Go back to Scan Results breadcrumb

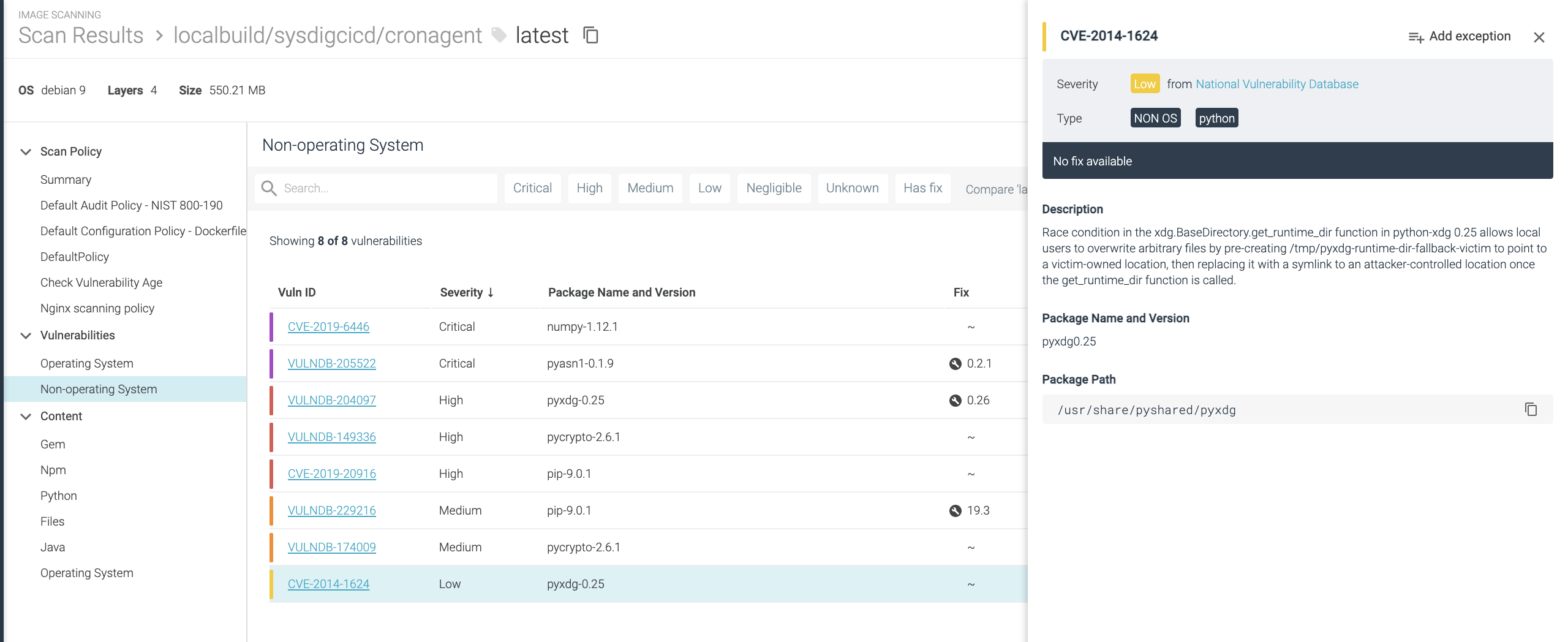[x=81, y=36]
